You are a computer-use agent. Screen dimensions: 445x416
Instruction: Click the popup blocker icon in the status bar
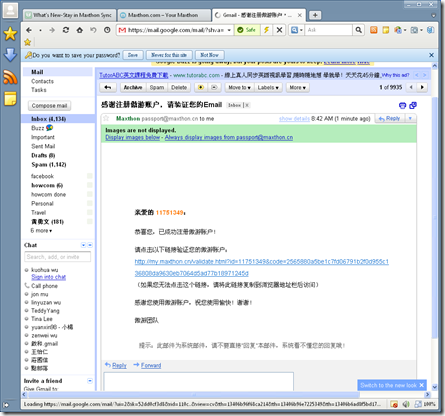pos(394,404)
